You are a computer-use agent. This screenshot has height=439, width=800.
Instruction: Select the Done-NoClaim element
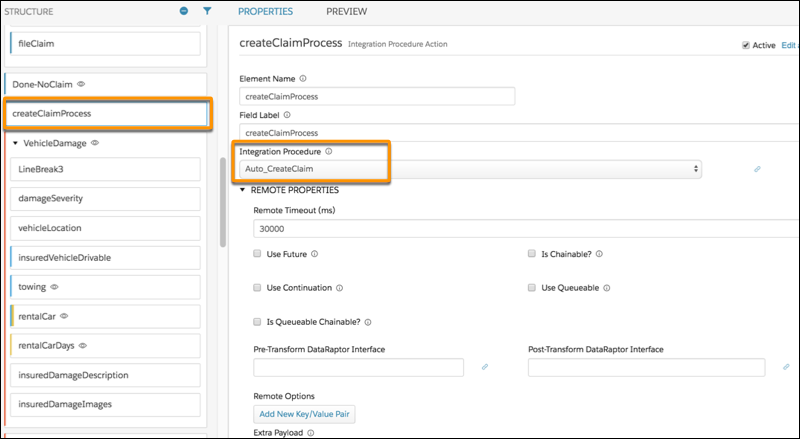point(106,84)
